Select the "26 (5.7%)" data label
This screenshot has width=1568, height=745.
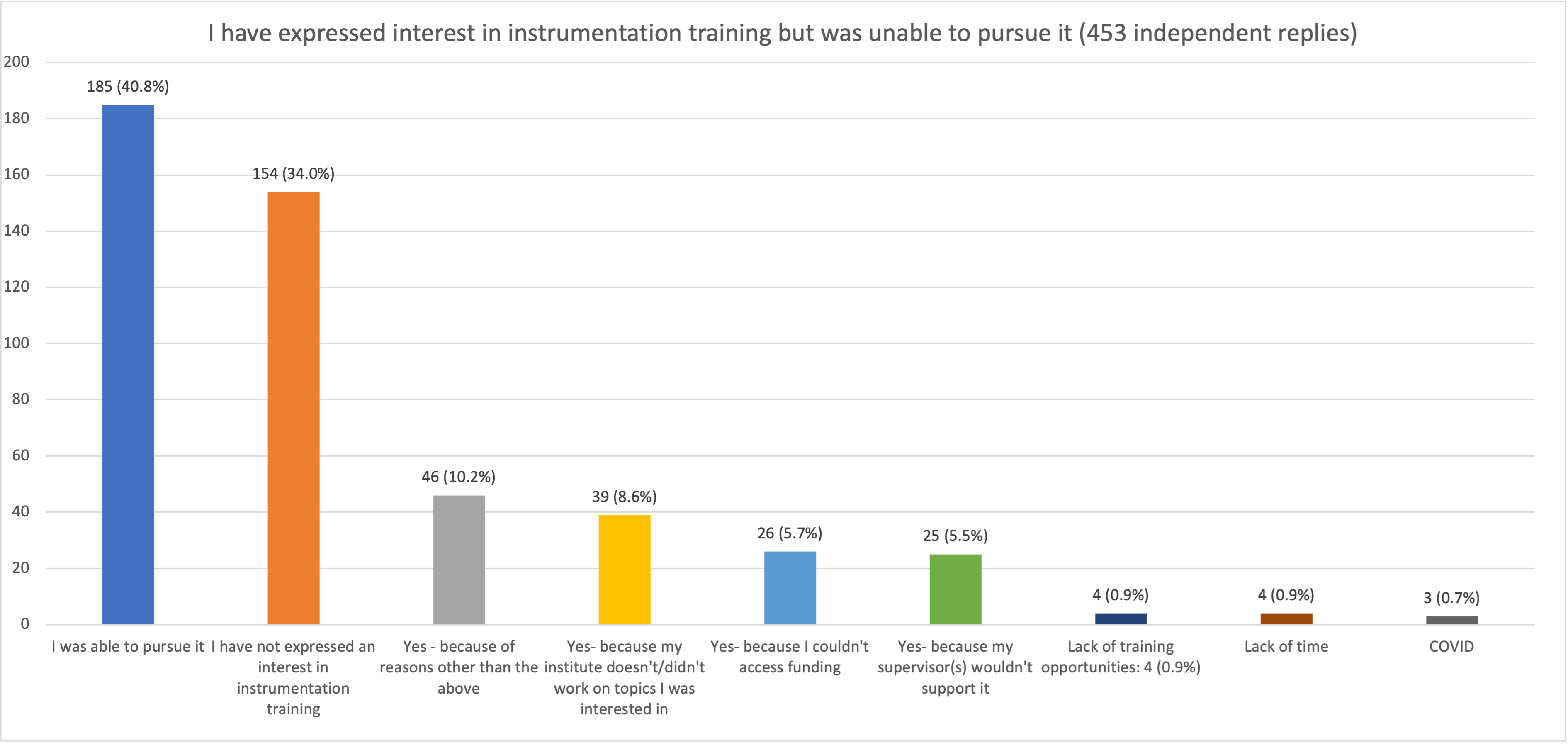point(790,533)
